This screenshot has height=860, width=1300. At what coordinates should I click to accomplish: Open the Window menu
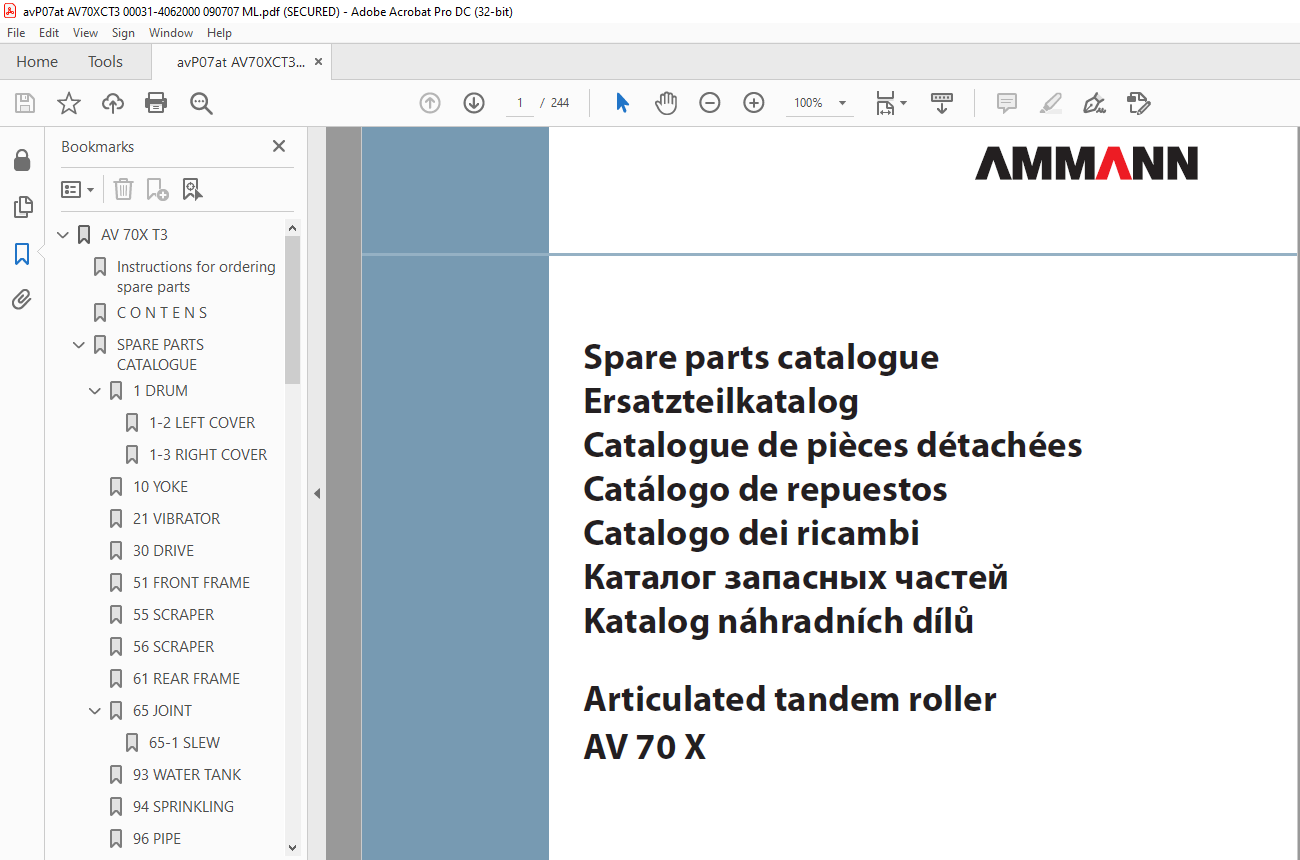171,33
